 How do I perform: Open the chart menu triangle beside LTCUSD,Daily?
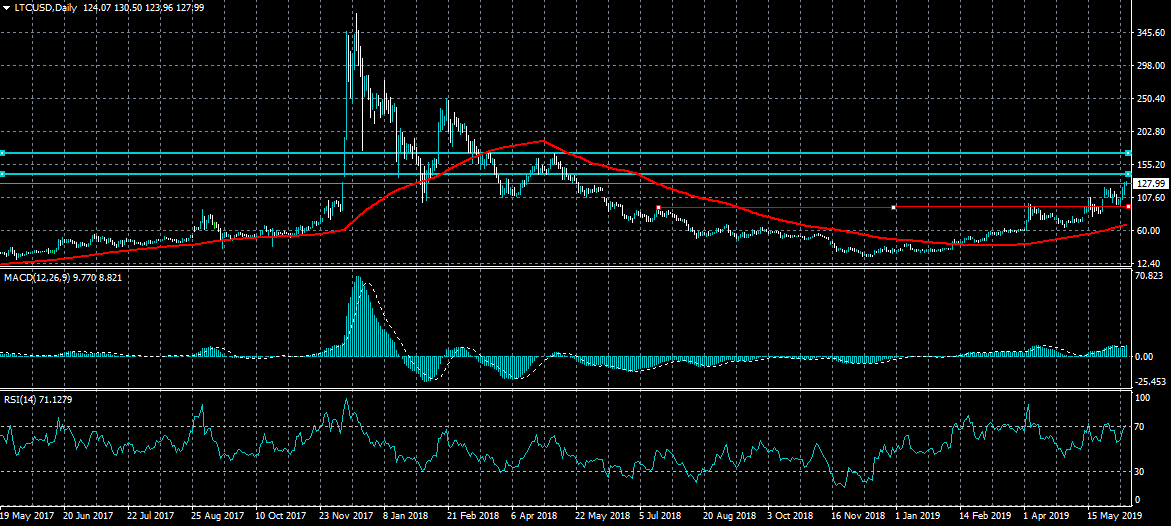[6, 7]
